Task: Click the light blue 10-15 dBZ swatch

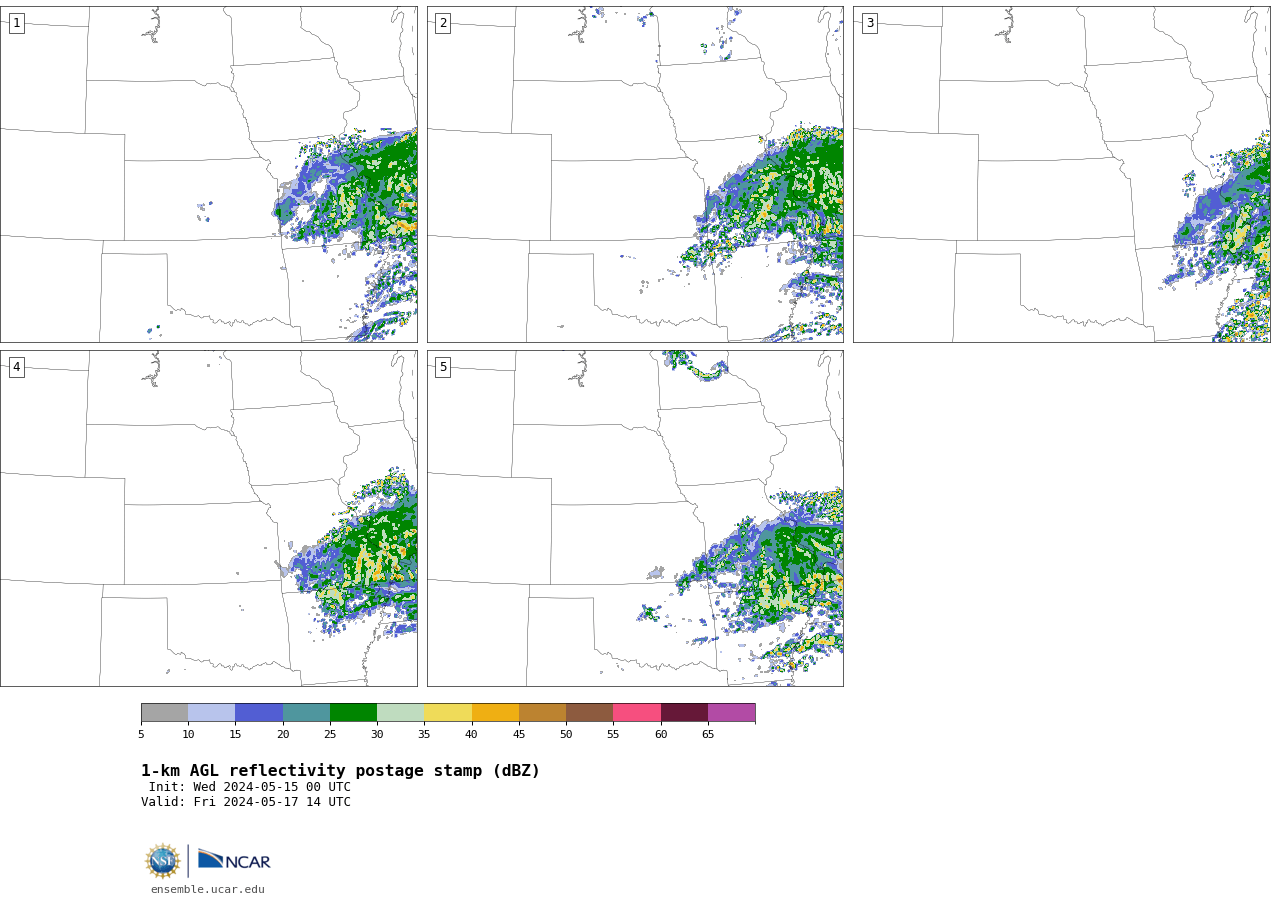Action: coord(211,712)
